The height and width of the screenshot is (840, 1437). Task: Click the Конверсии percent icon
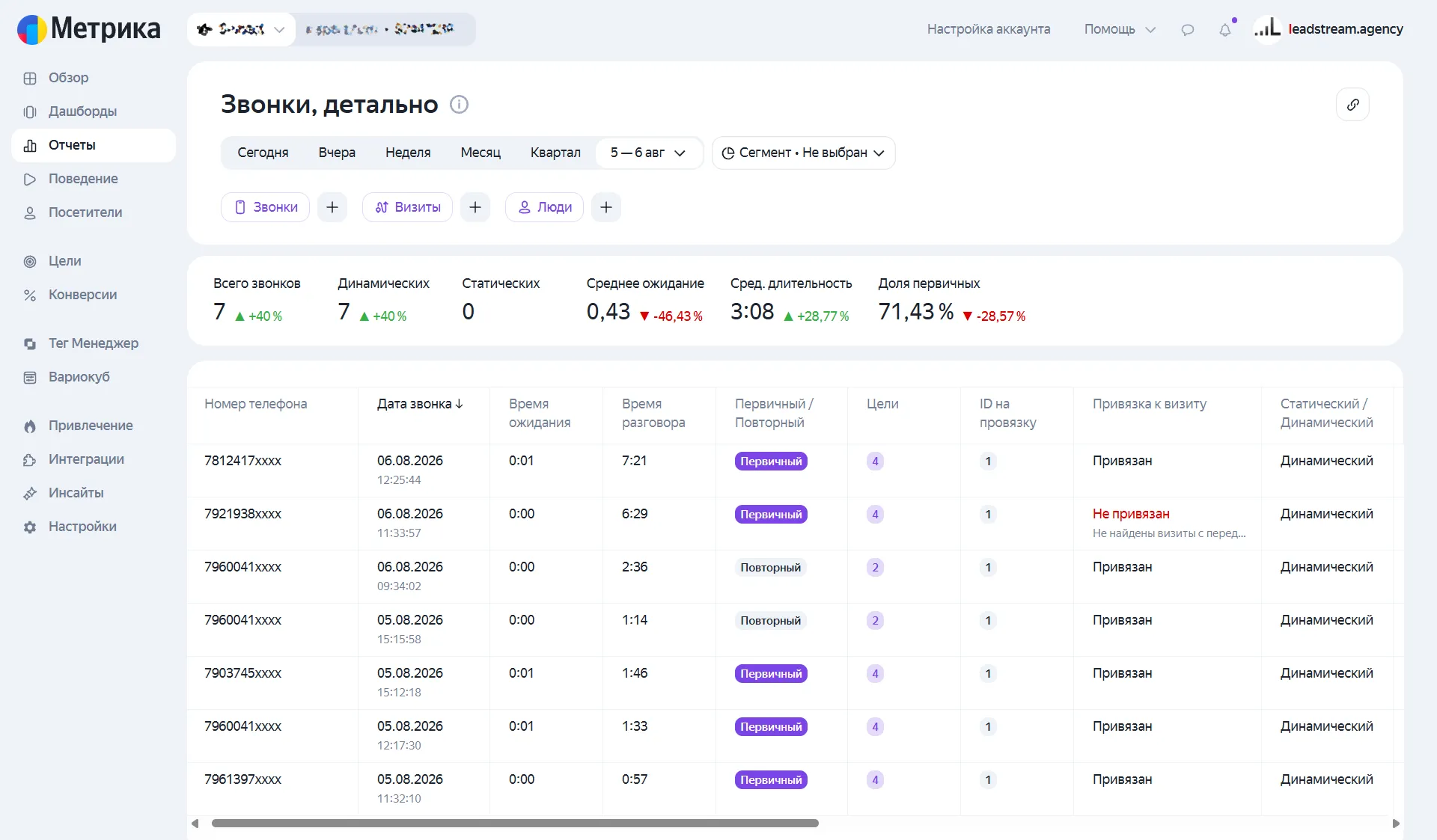click(30, 295)
